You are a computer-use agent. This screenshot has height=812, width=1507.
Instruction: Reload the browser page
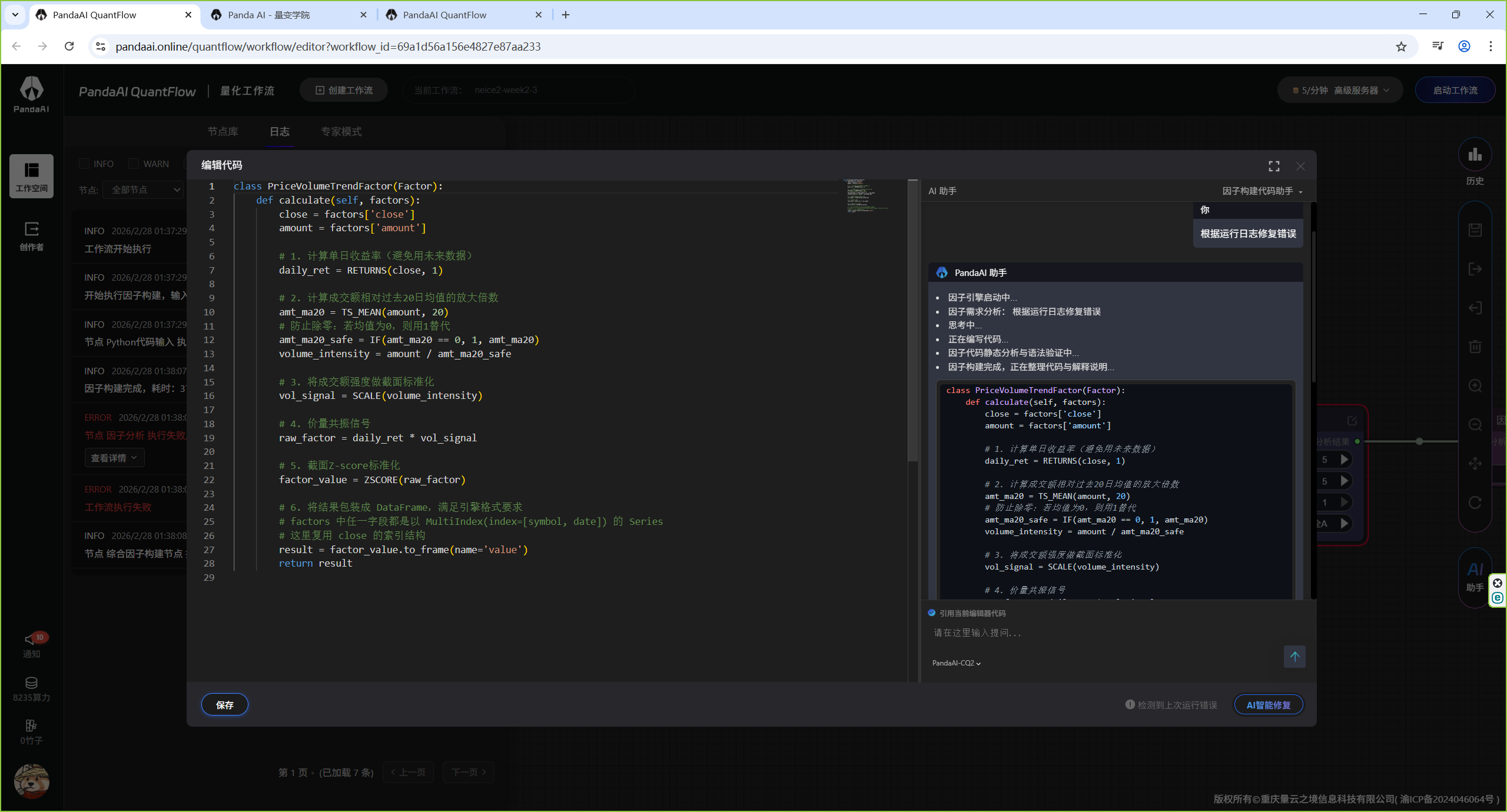69,46
